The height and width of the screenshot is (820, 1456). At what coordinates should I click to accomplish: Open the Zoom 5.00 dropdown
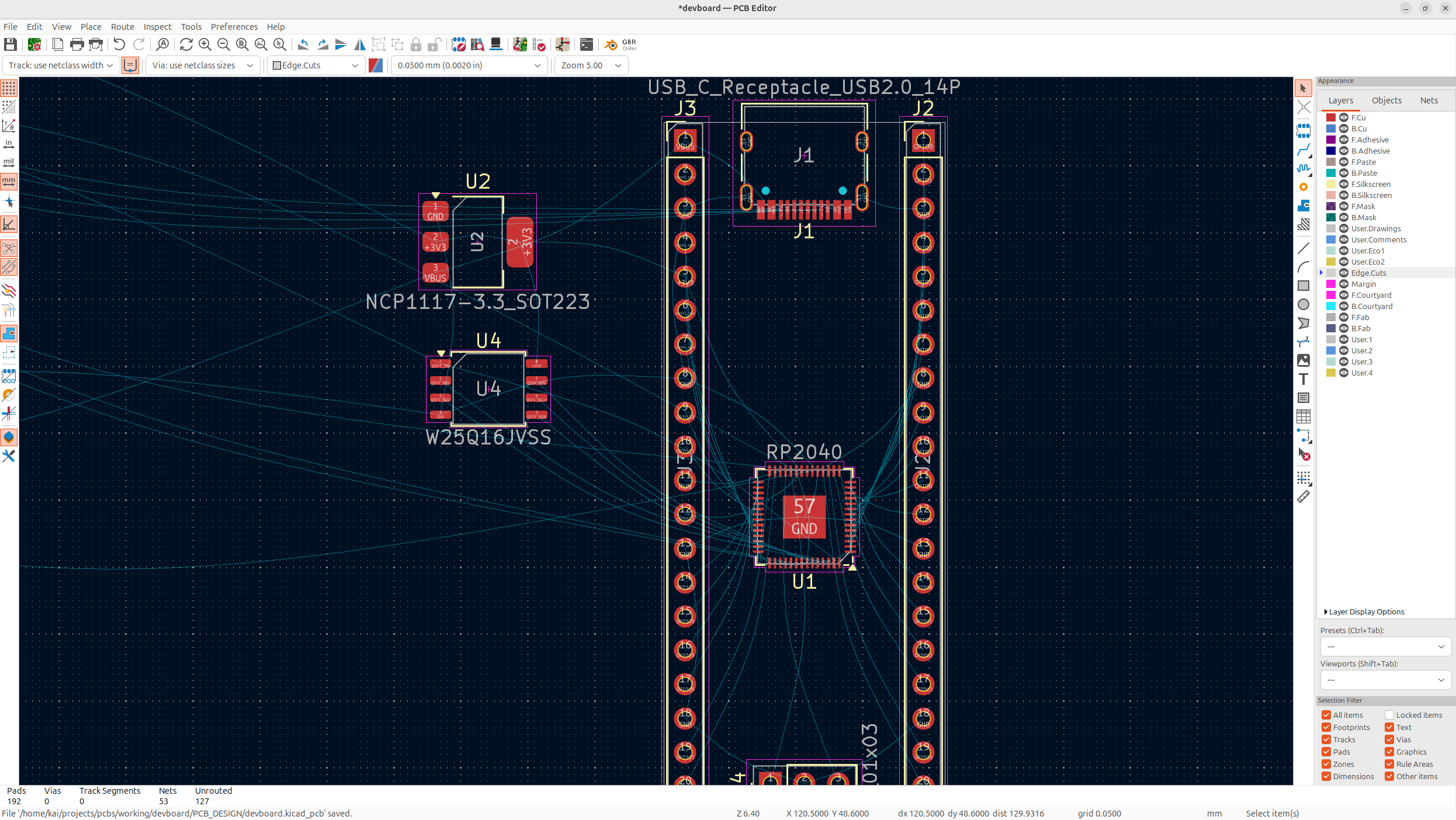click(x=591, y=65)
